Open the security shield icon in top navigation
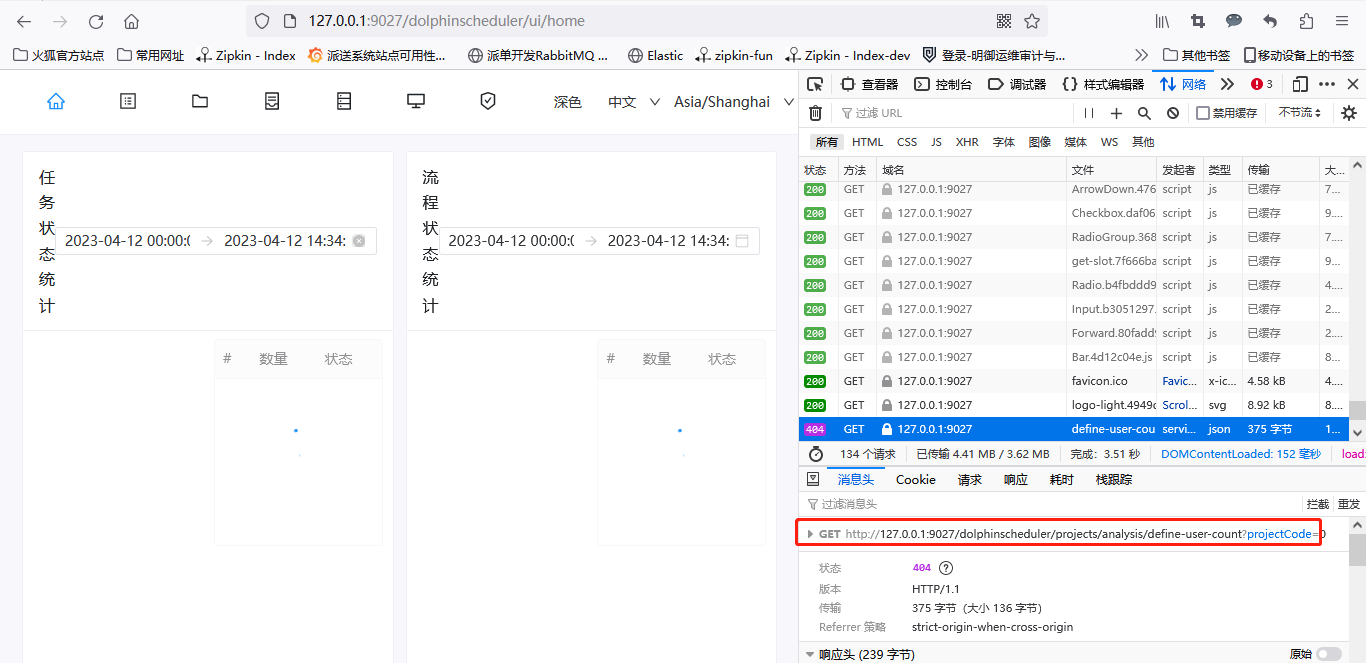 [487, 100]
